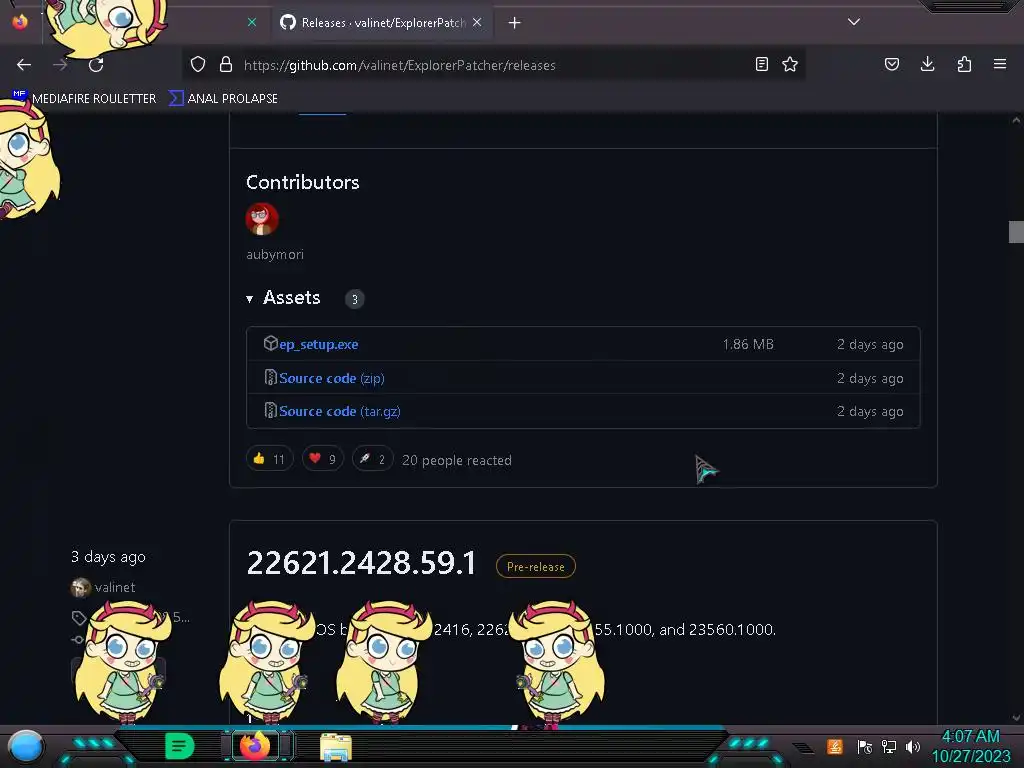Download Source code (zip)

pyautogui.click(x=332, y=378)
